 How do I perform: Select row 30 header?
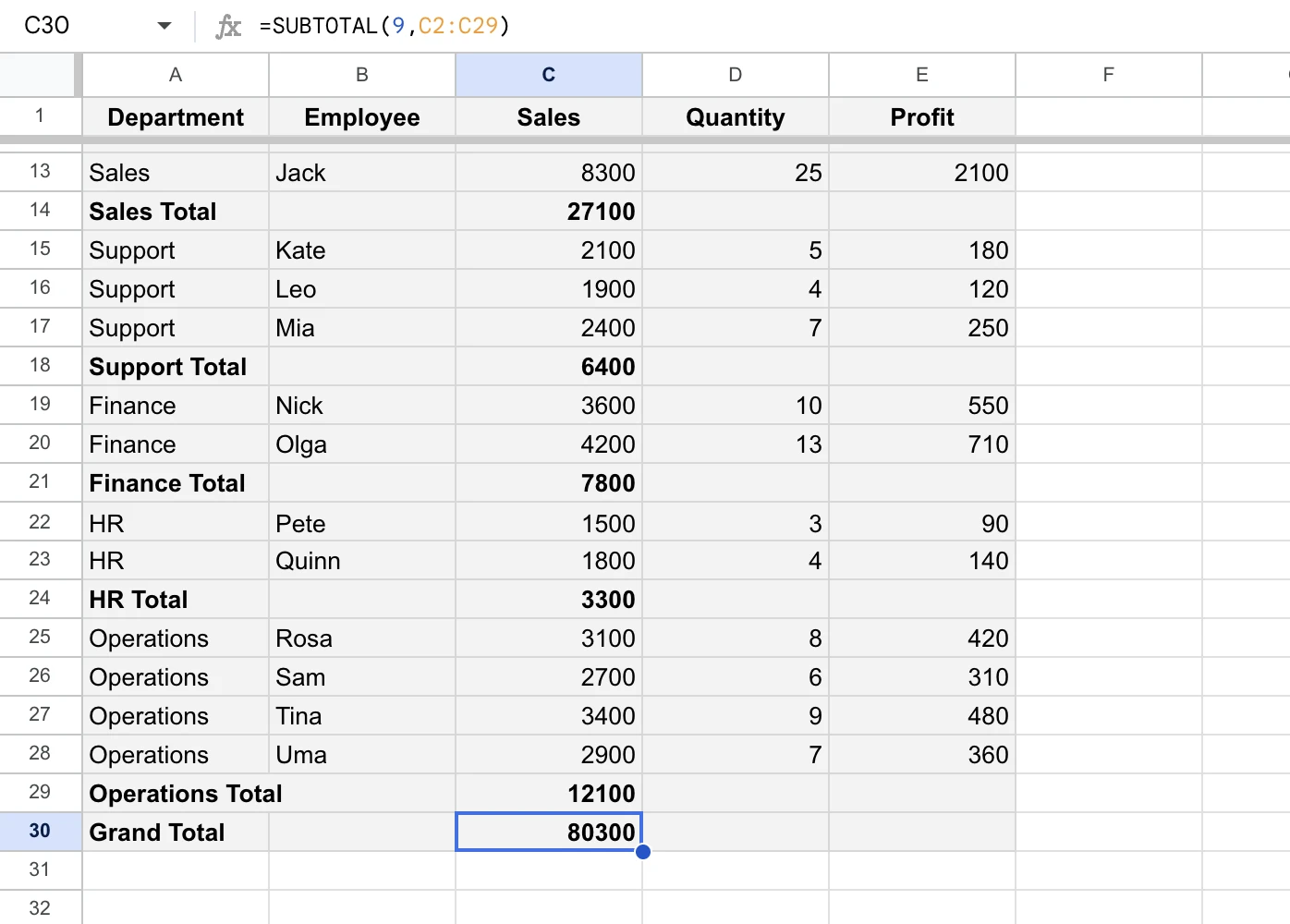[x=40, y=832]
